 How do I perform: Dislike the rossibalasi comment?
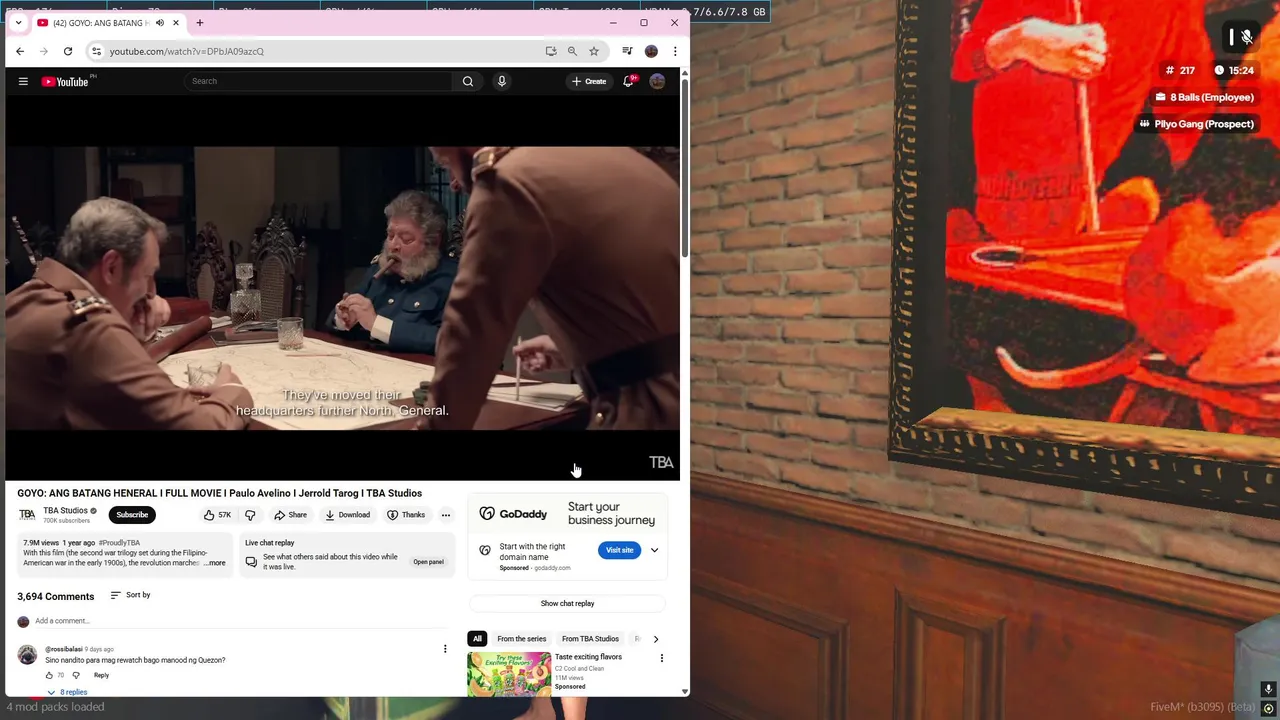click(x=76, y=675)
